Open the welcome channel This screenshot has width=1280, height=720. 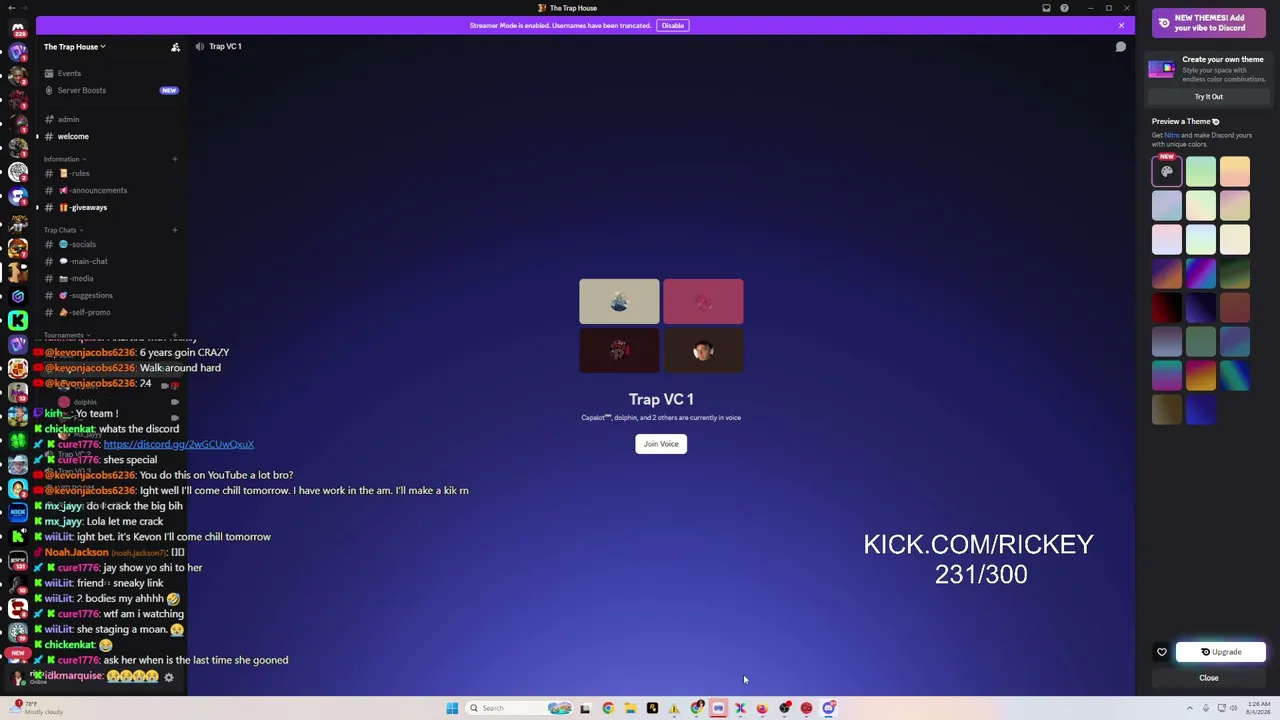[110, 136]
